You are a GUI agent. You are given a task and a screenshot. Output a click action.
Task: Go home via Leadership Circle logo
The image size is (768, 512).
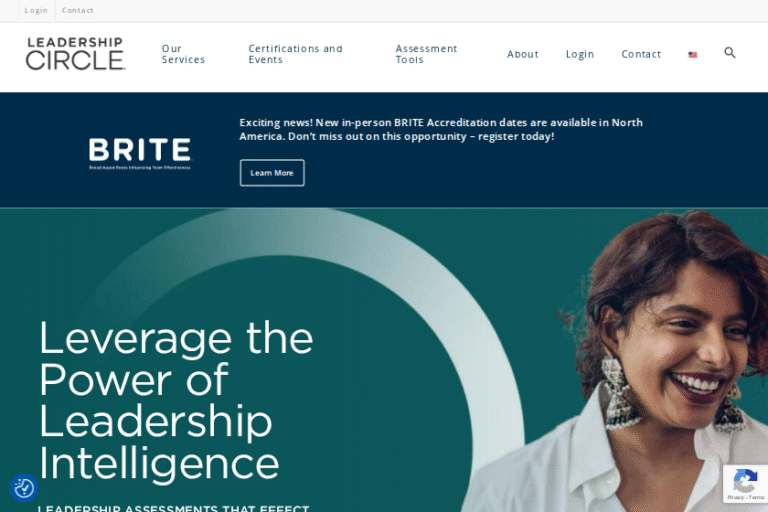click(x=75, y=54)
